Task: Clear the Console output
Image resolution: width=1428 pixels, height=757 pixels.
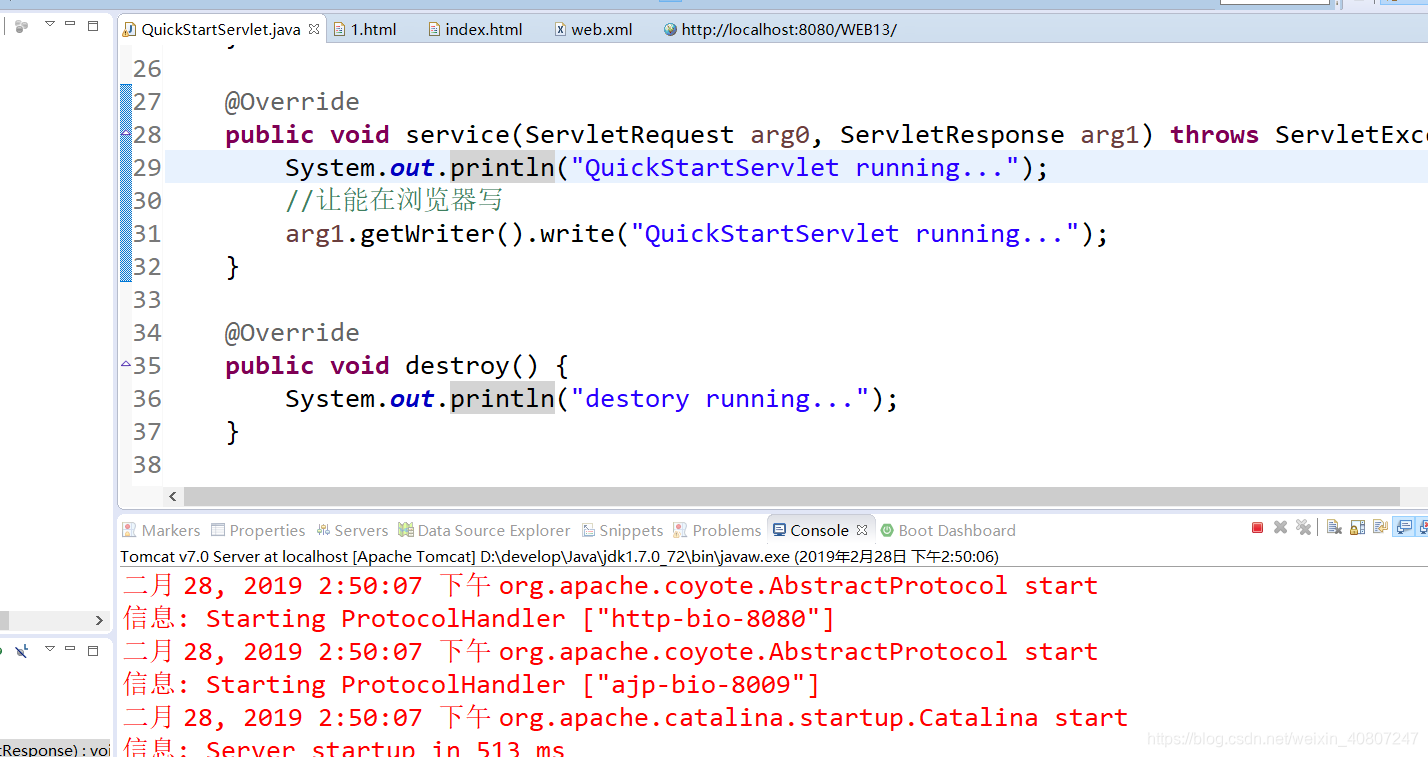Action: click(x=1334, y=527)
